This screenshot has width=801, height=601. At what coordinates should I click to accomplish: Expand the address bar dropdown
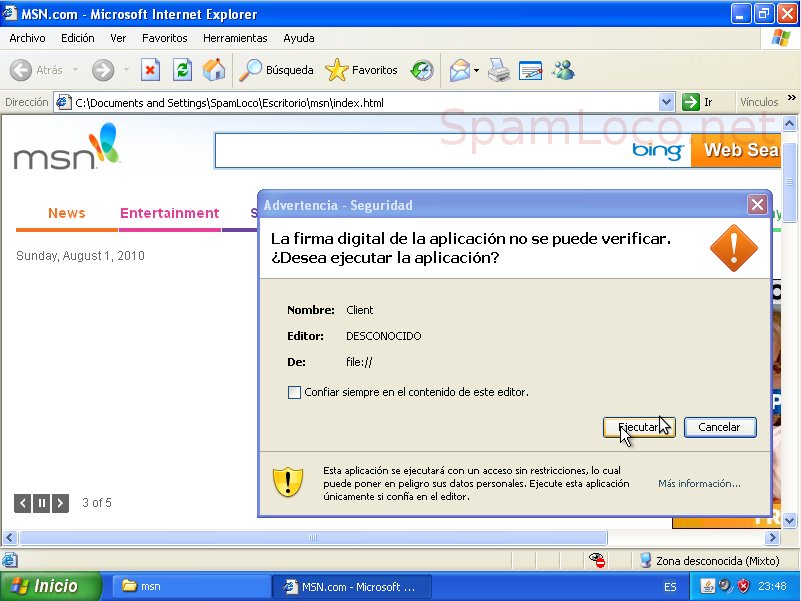[x=666, y=102]
